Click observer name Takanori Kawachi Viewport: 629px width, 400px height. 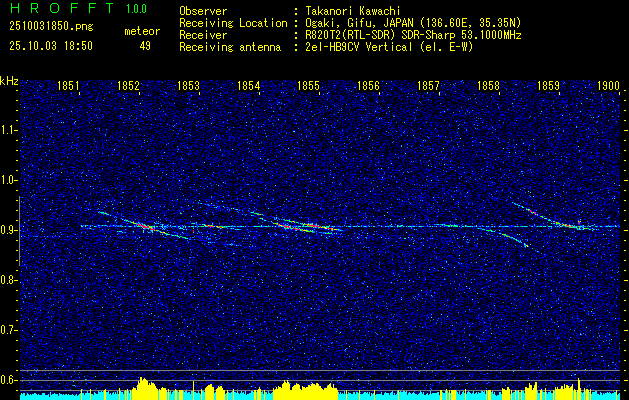[351, 11]
